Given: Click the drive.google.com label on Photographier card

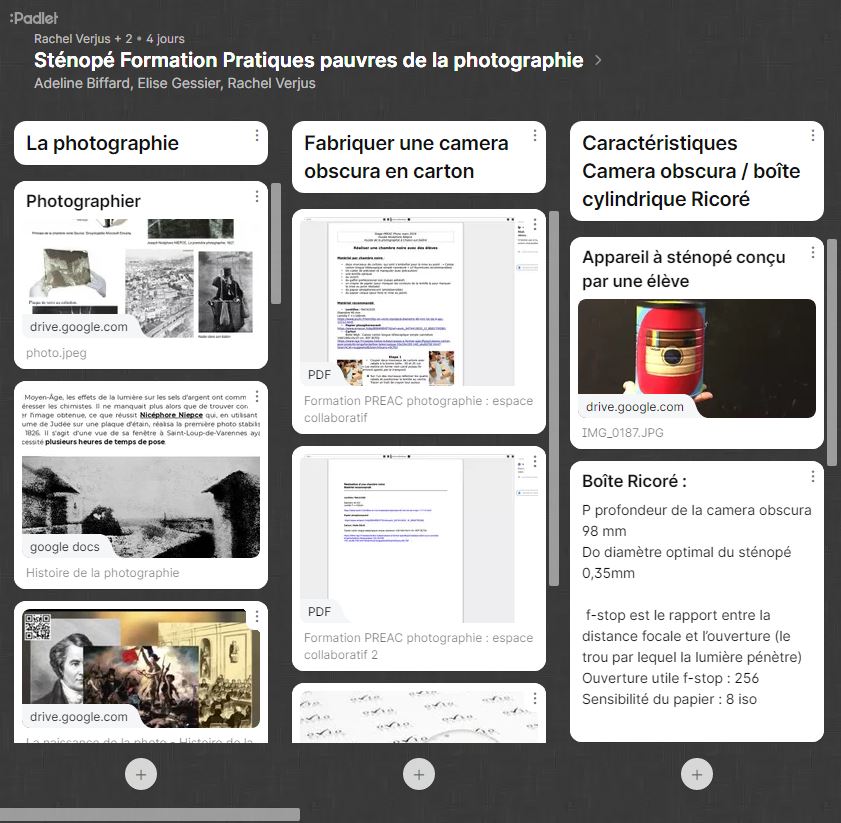Looking at the screenshot, I should point(79,327).
